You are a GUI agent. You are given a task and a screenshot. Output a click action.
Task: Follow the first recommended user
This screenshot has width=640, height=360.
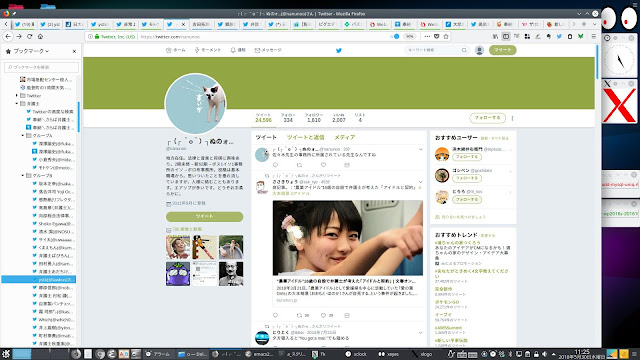coord(467,157)
